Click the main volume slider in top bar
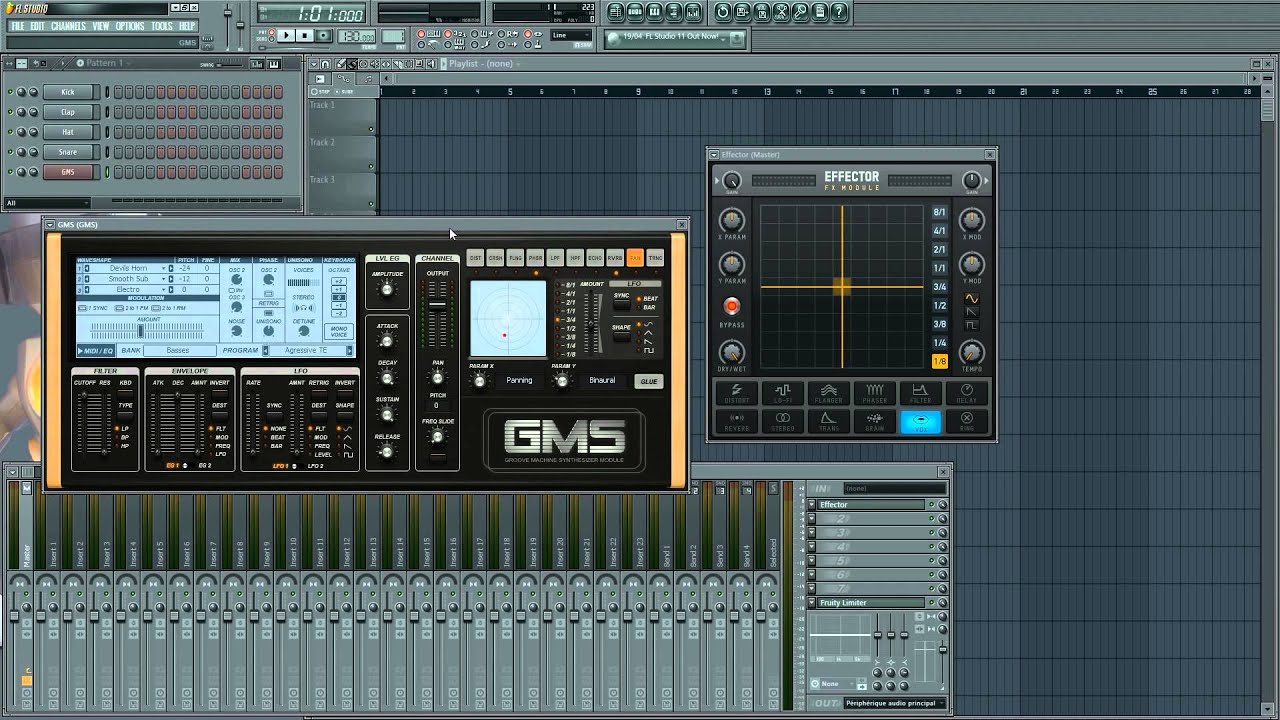 click(x=228, y=23)
